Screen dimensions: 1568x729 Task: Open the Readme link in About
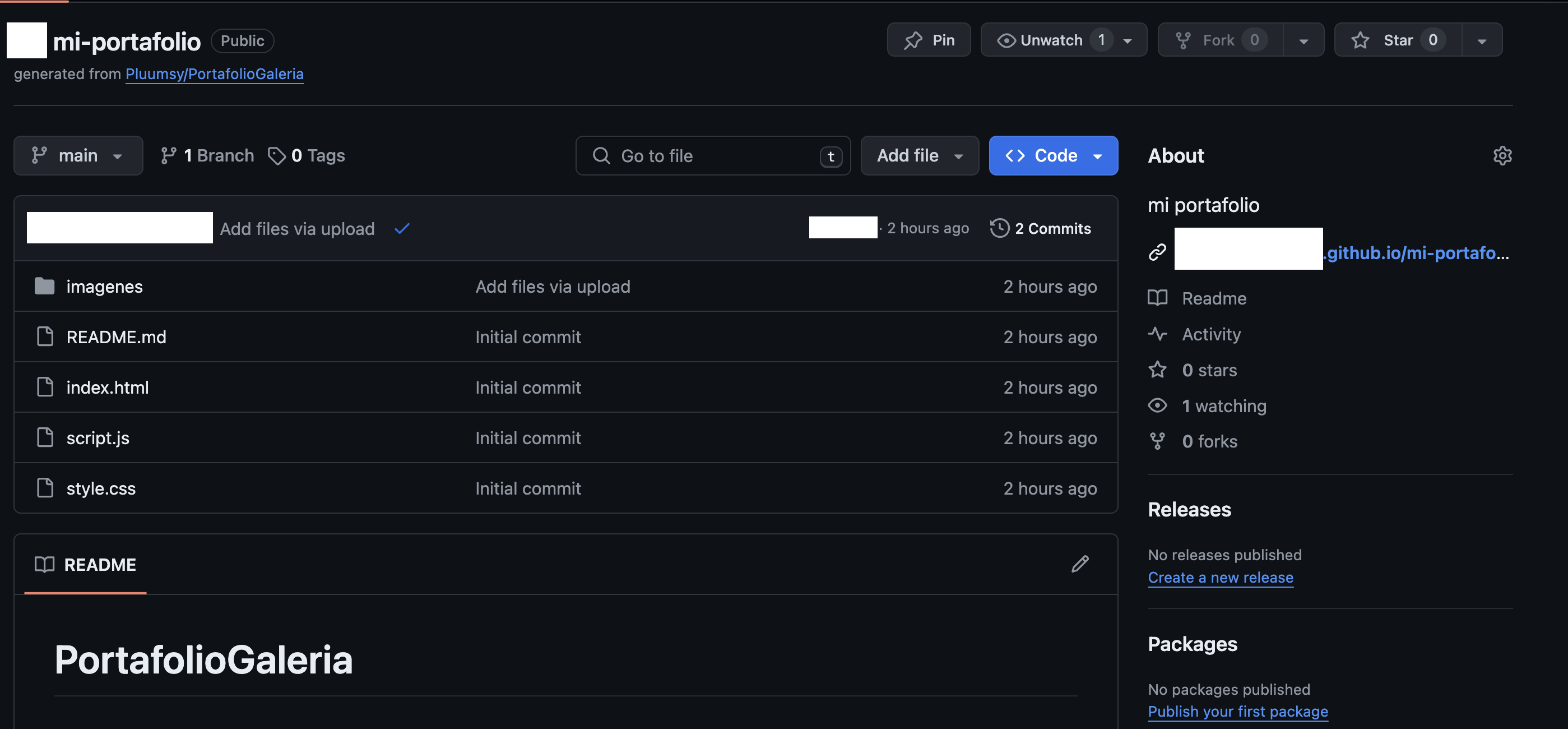(1214, 298)
